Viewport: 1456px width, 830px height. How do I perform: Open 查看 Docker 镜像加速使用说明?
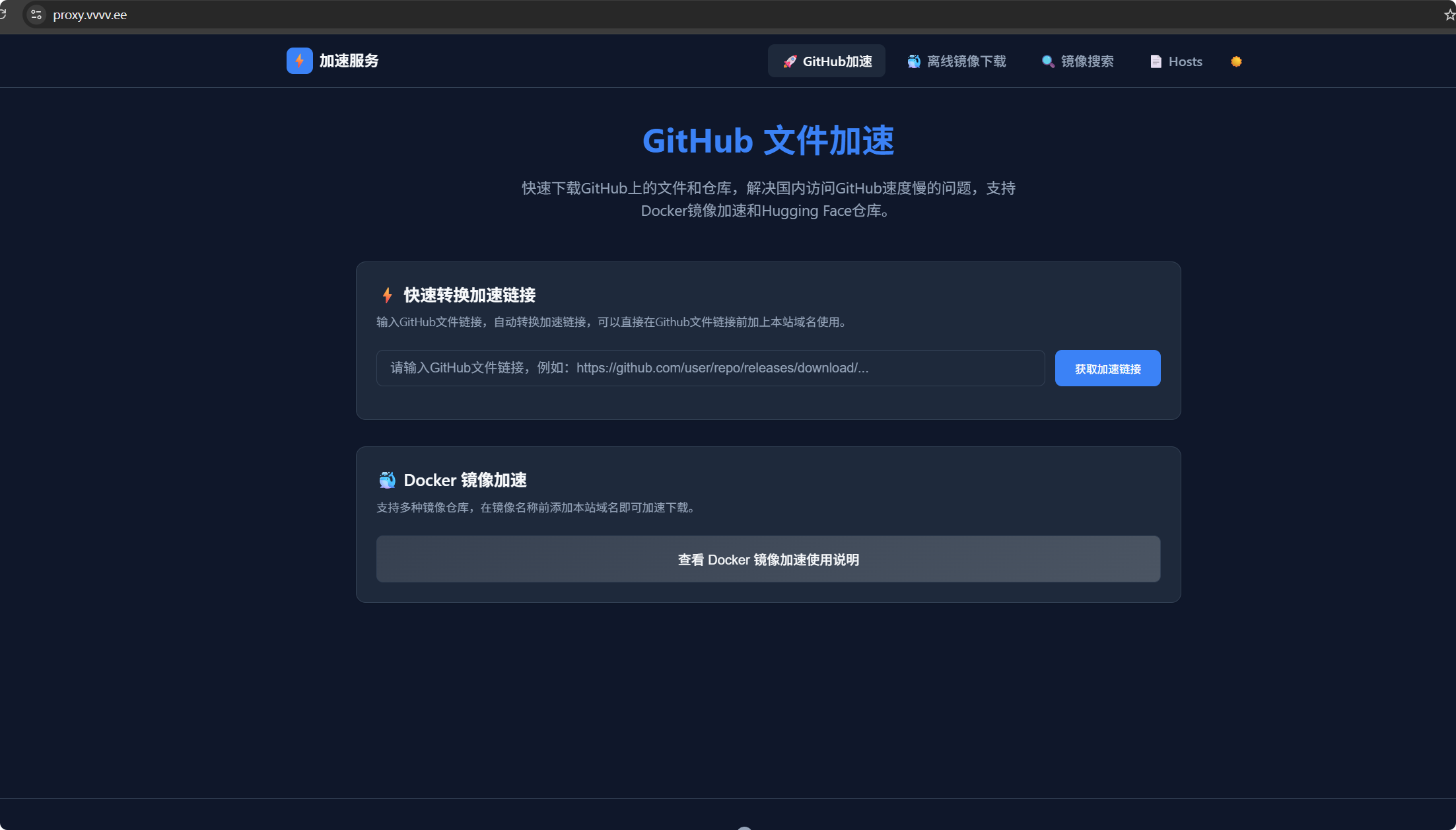[768, 559]
